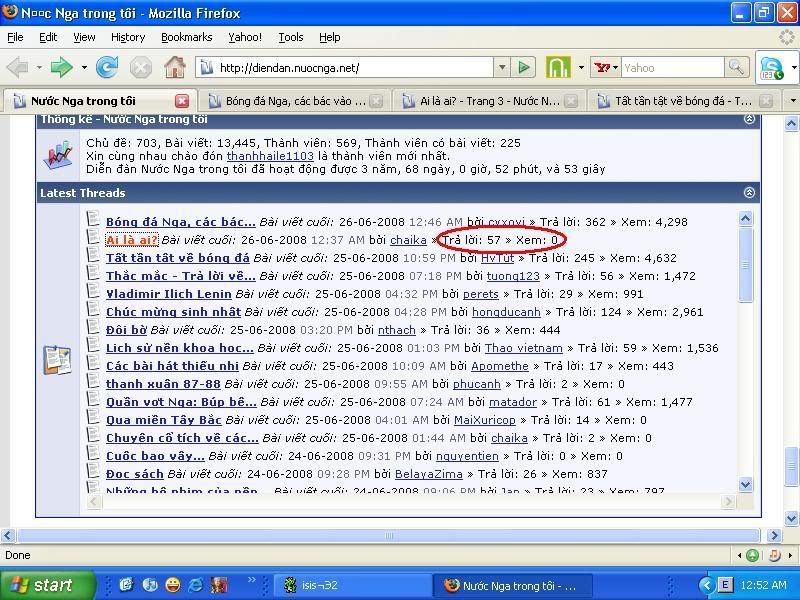Viewport: 800px width, 600px height.
Task: Click inside the Yahoo search field
Action: tap(670, 68)
